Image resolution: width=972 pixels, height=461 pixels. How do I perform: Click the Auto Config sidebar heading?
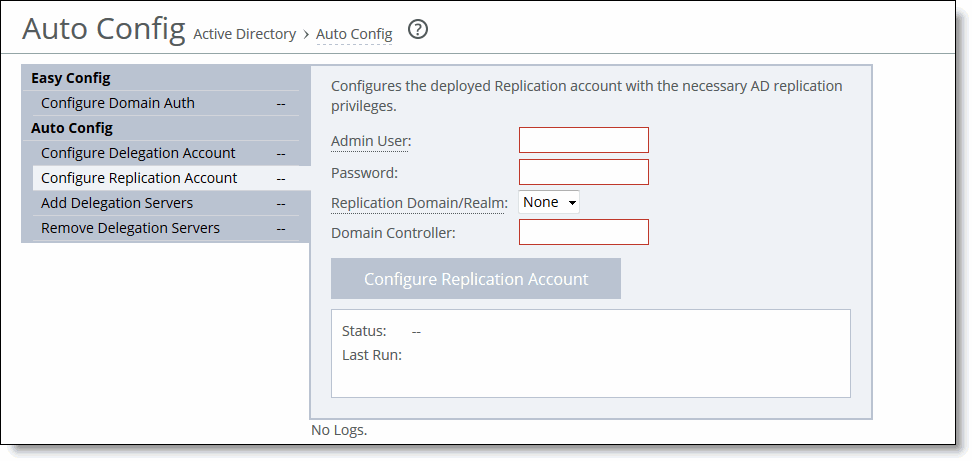72,128
